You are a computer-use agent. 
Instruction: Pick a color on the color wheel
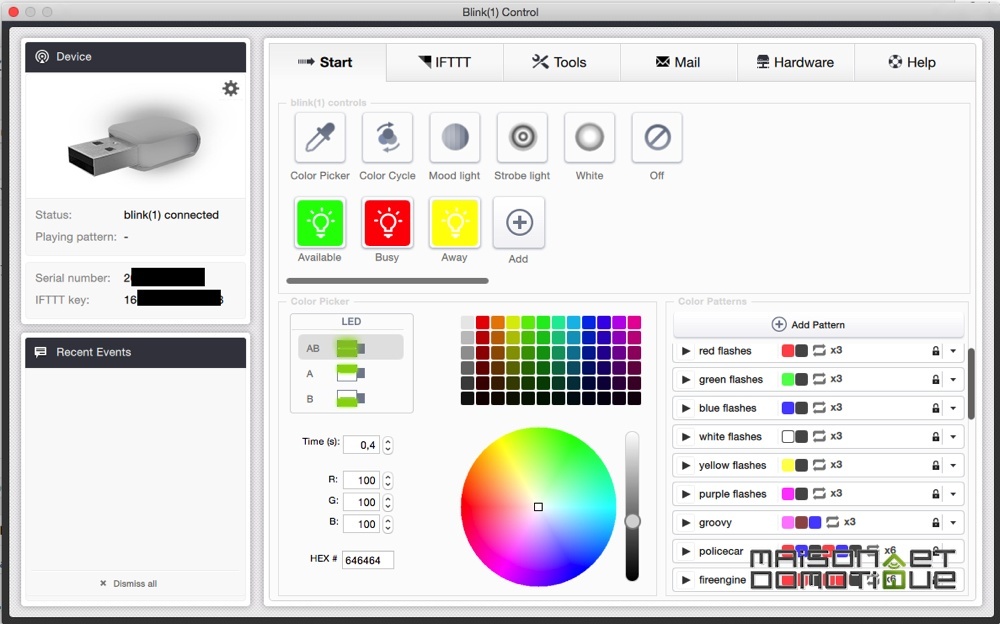click(538, 507)
